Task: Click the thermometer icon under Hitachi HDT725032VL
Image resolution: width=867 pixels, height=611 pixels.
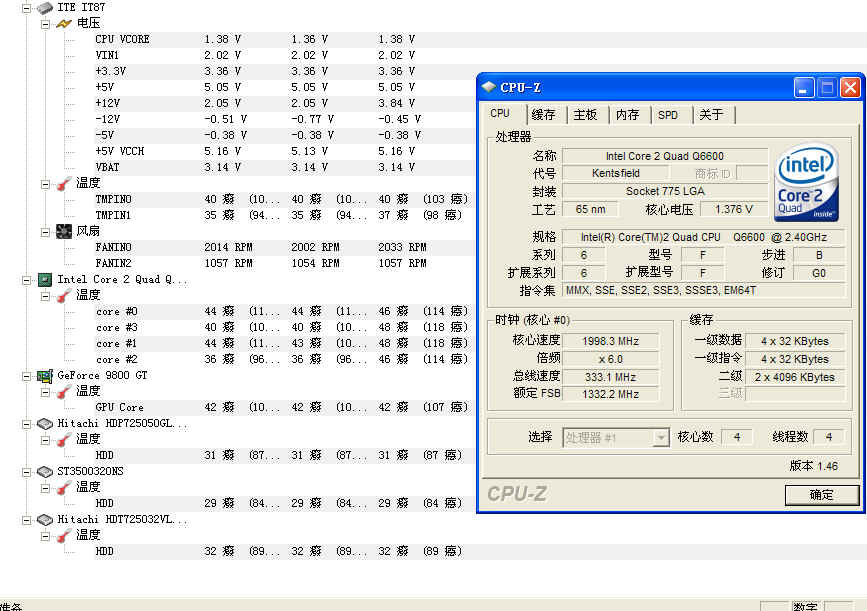Action: (64, 536)
